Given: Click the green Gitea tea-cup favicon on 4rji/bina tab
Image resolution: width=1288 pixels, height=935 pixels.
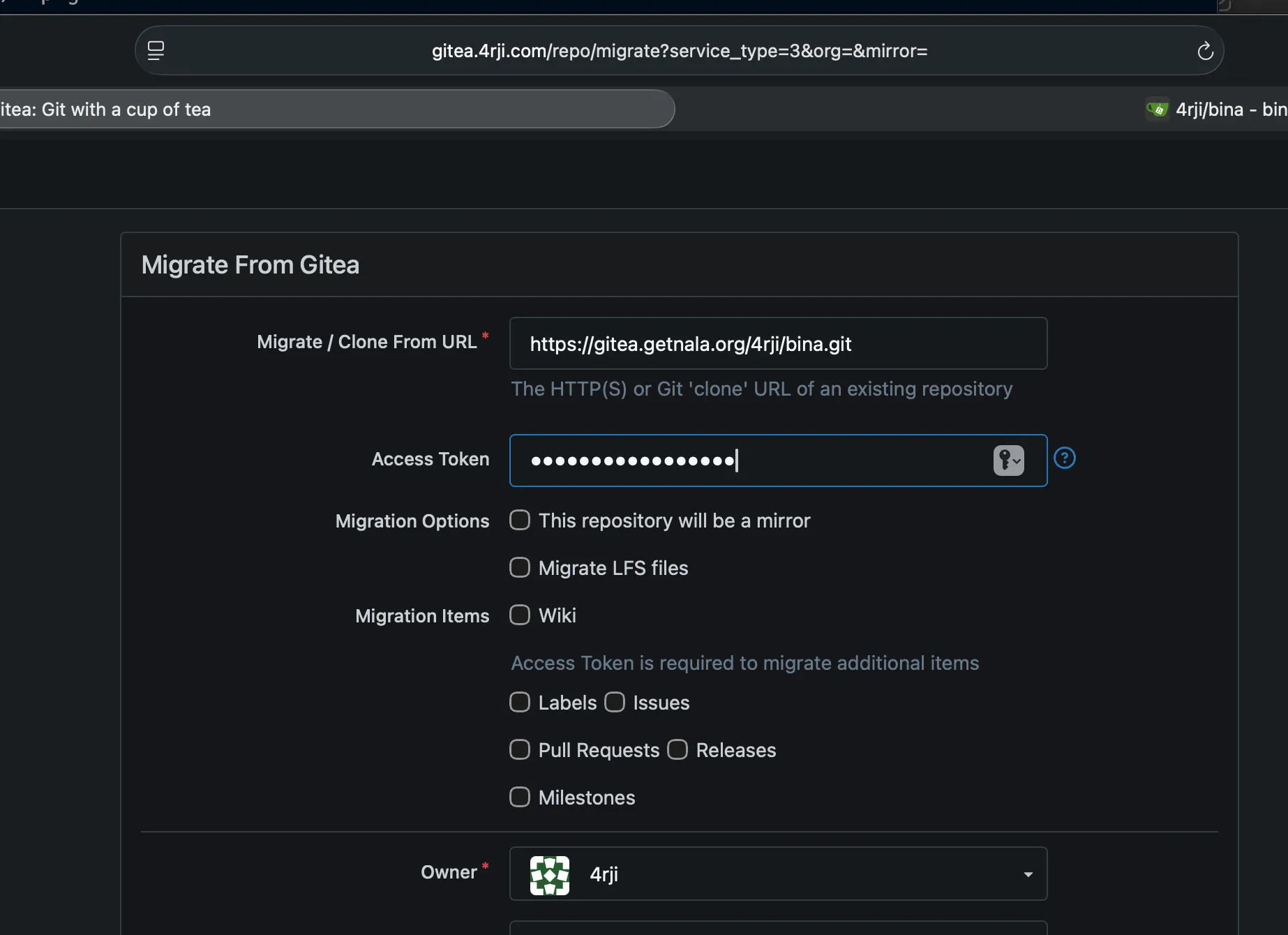Looking at the screenshot, I should [x=1157, y=109].
